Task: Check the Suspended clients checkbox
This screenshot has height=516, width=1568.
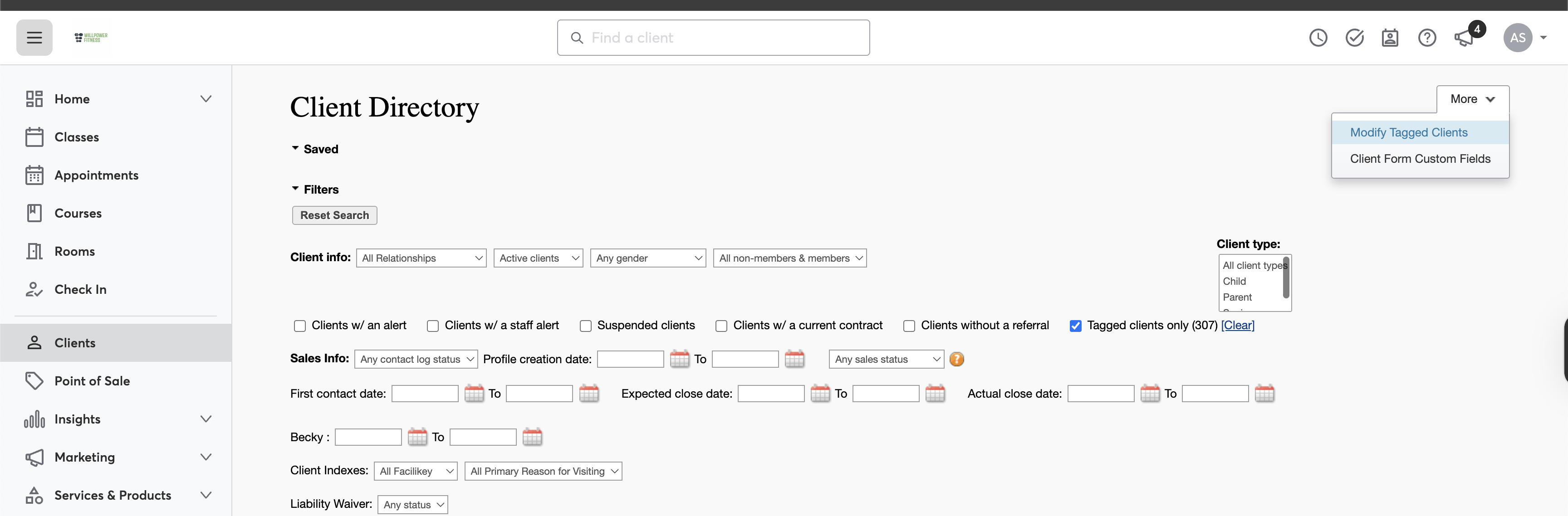Action: tap(586, 326)
